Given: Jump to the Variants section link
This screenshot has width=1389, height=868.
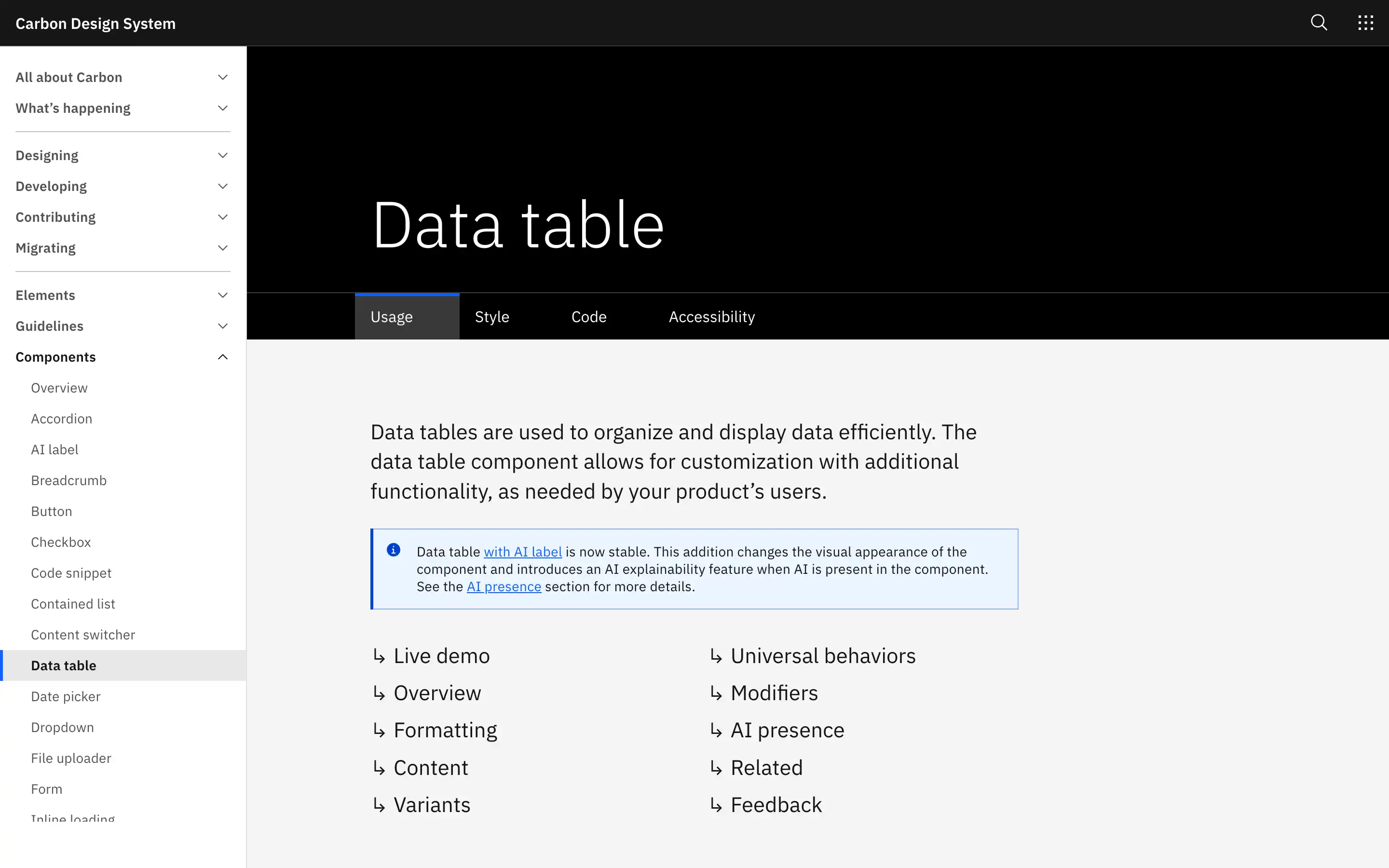Looking at the screenshot, I should (432, 804).
